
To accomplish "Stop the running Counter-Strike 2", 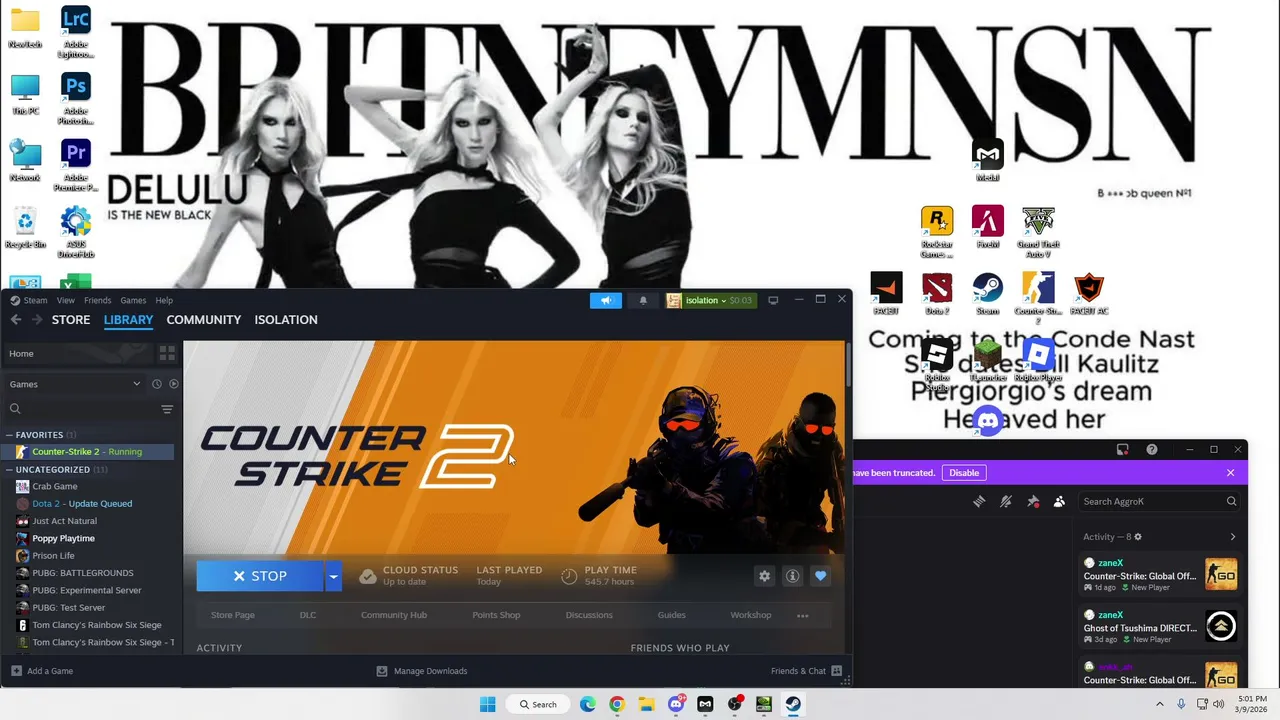I will click(x=260, y=576).
